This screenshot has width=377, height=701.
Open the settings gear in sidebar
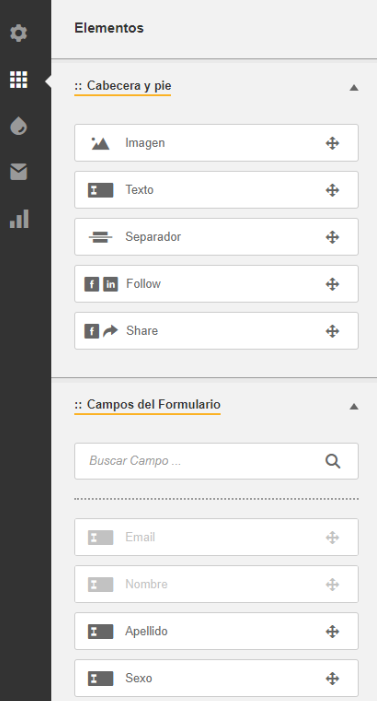[18, 33]
